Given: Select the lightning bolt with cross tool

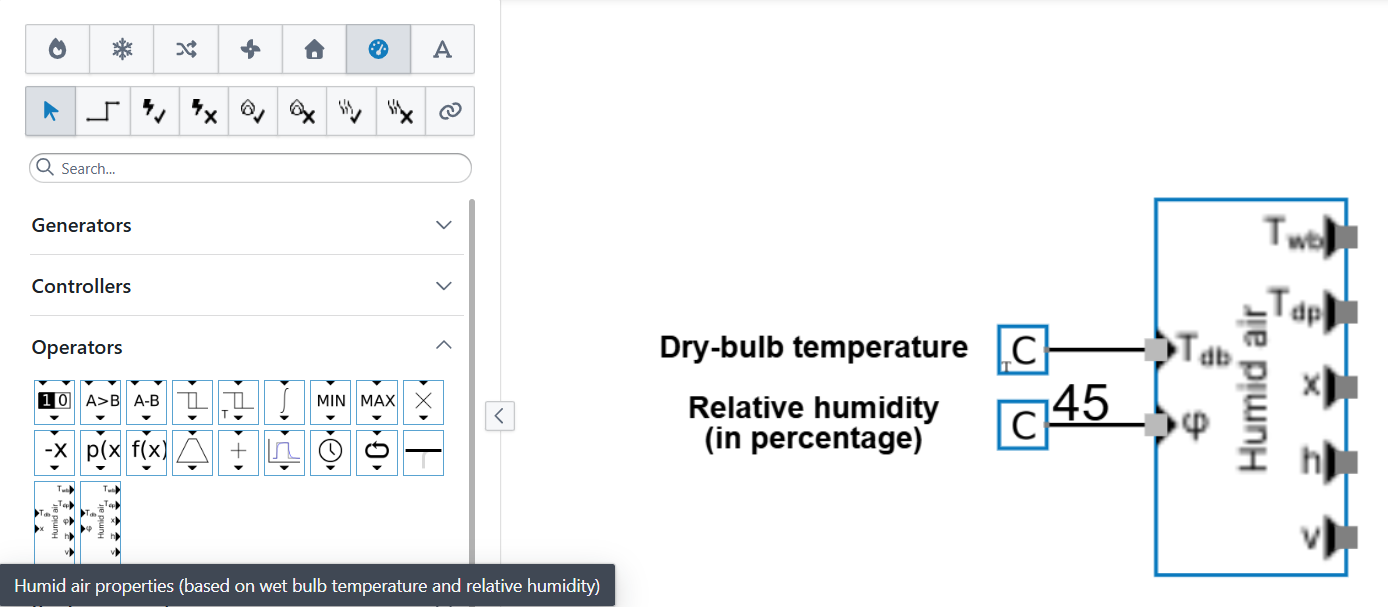Looking at the screenshot, I should pyautogui.click(x=203, y=111).
